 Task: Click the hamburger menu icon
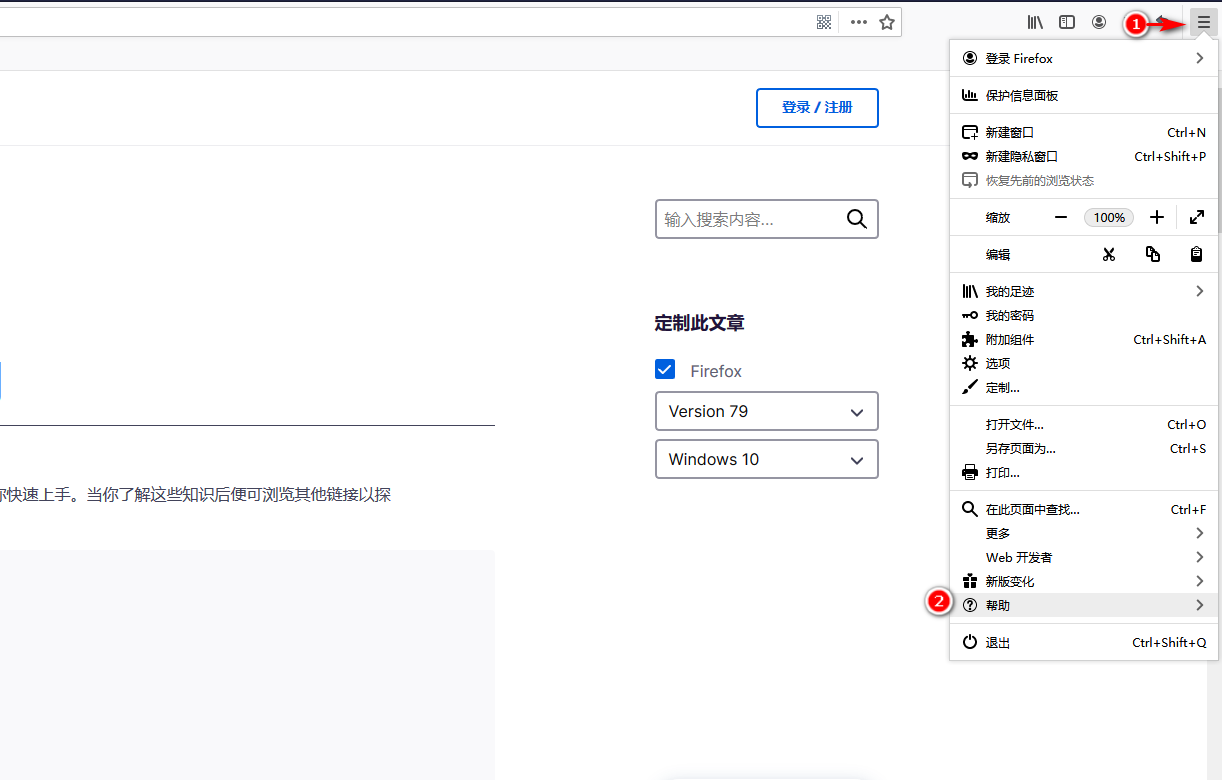pyautogui.click(x=1203, y=22)
